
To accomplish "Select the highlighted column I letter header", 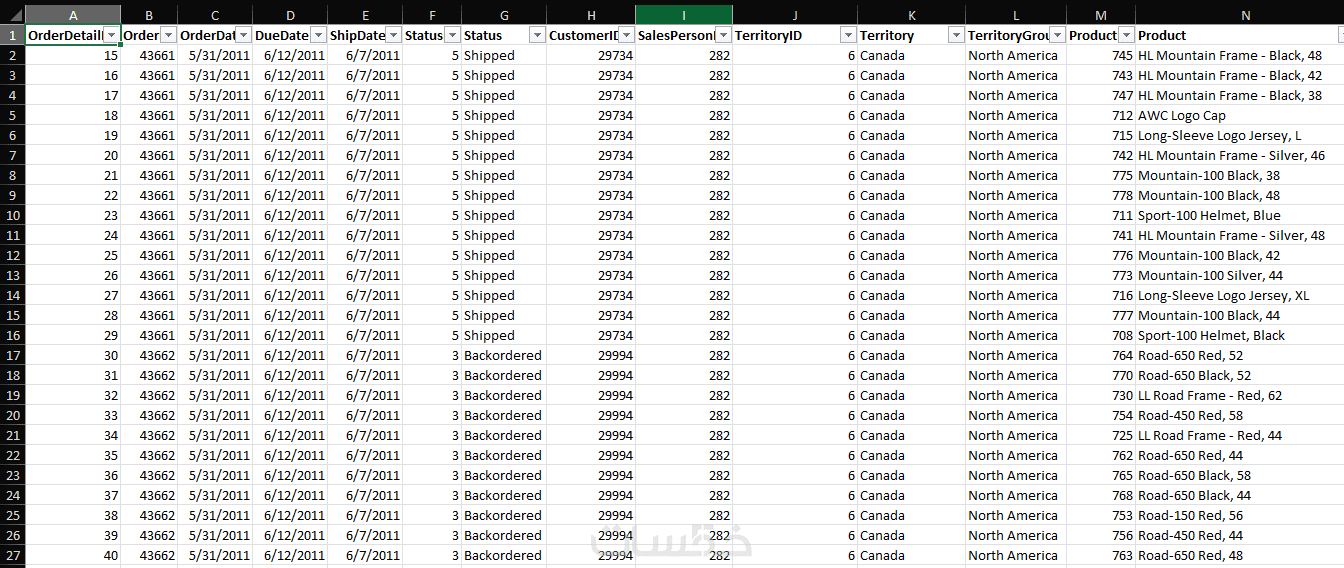I will click(x=684, y=15).
